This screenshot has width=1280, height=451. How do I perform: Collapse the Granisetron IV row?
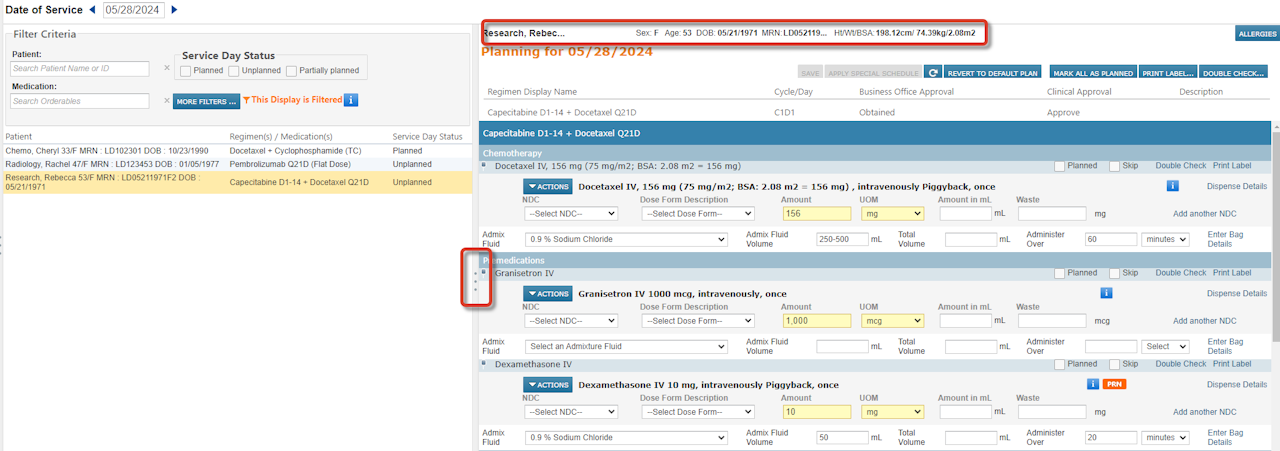485,272
